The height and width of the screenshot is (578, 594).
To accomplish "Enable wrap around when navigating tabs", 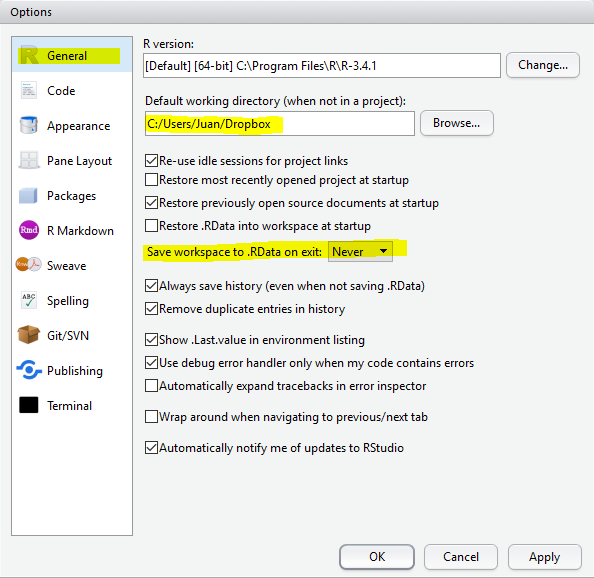I will [152, 416].
